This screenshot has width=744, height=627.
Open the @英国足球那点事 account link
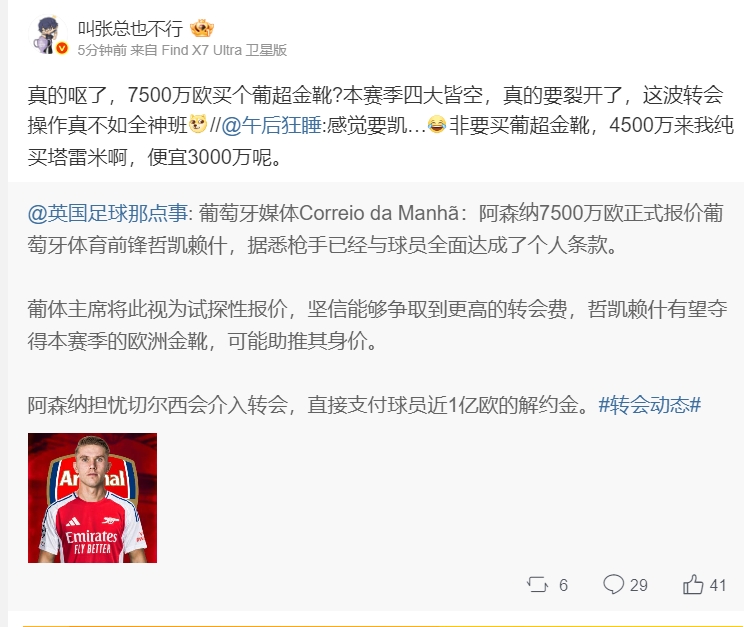tap(108, 214)
